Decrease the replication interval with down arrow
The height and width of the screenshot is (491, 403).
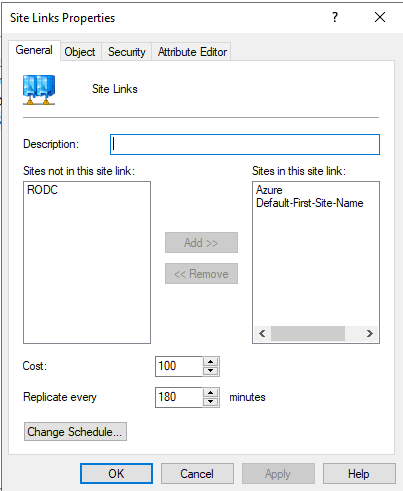coord(210,402)
